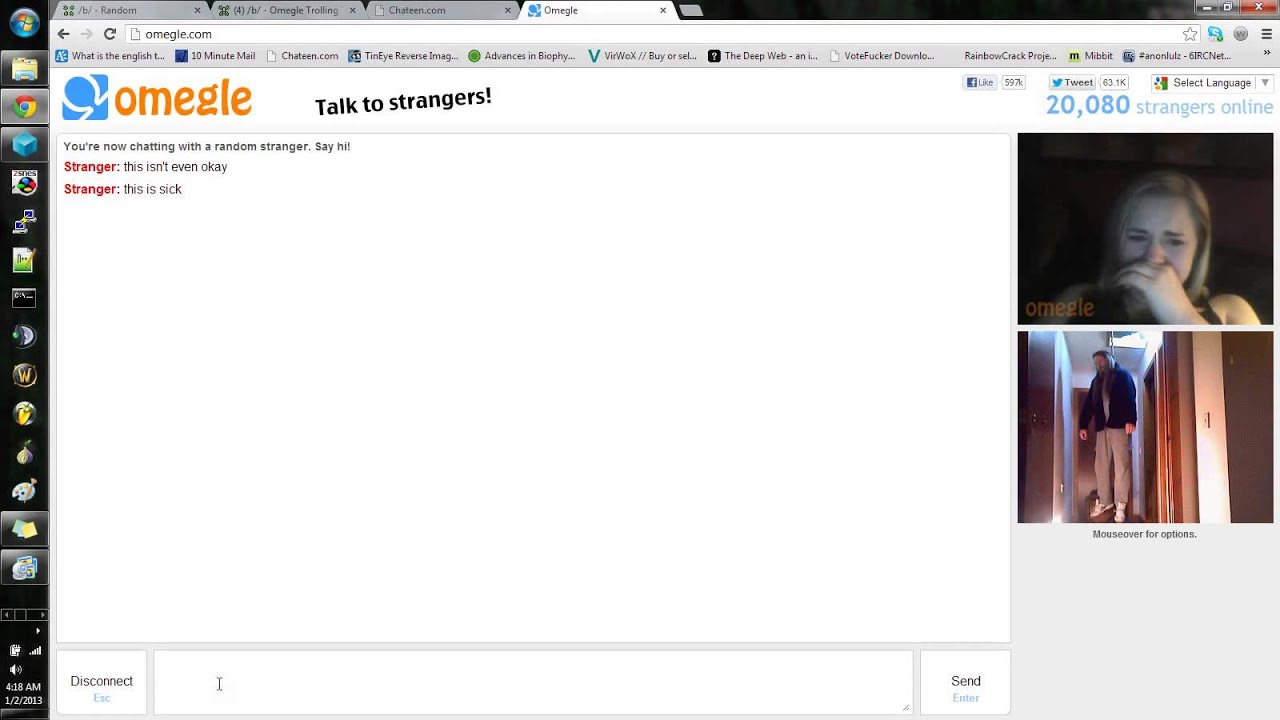Viewport: 1280px width, 720px height.
Task: Open the command prompt taskbar icon
Action: click(24, 297)
